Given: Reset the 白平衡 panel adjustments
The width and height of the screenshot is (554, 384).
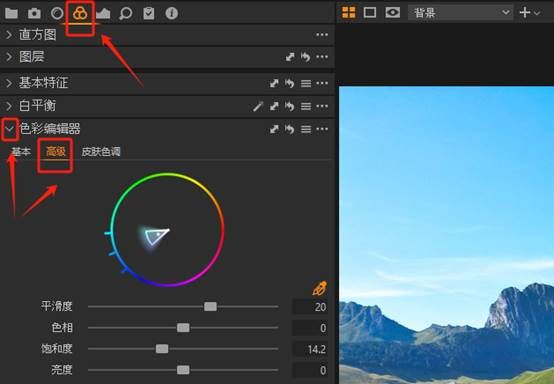Looking at the screenshot, I should [x=290, y=106].
